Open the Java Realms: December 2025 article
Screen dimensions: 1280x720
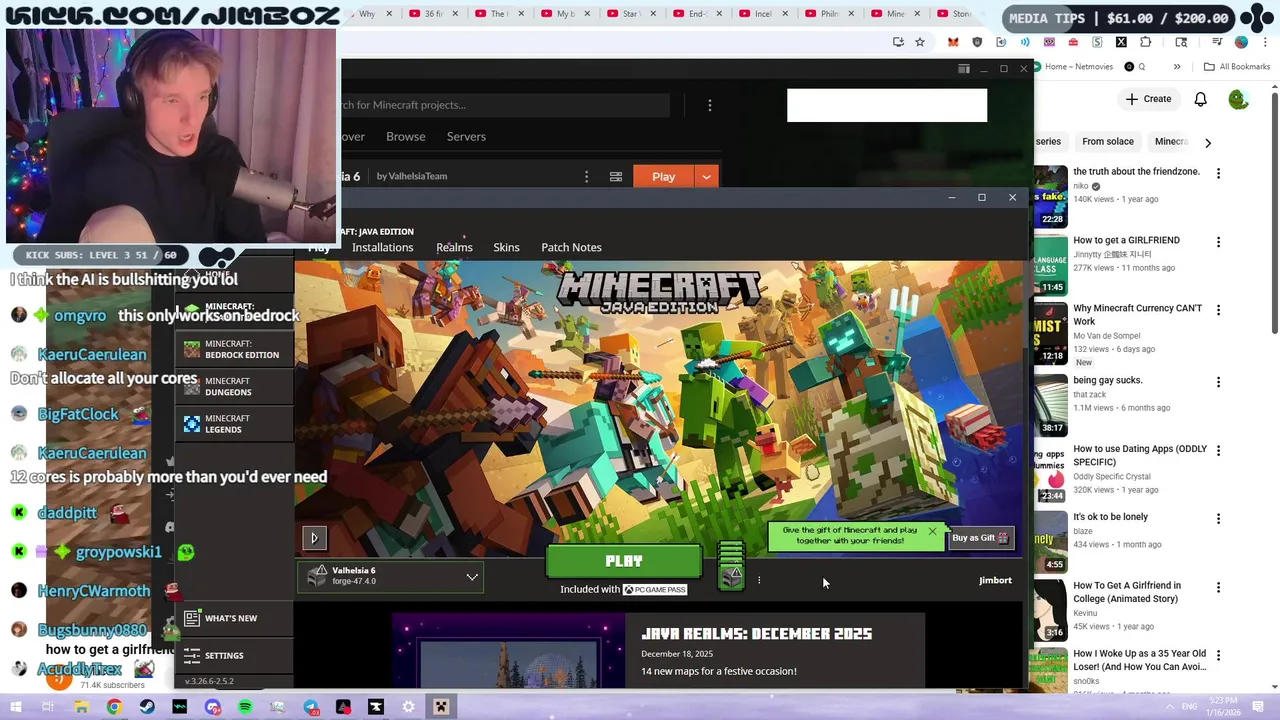tap(756, 634)
